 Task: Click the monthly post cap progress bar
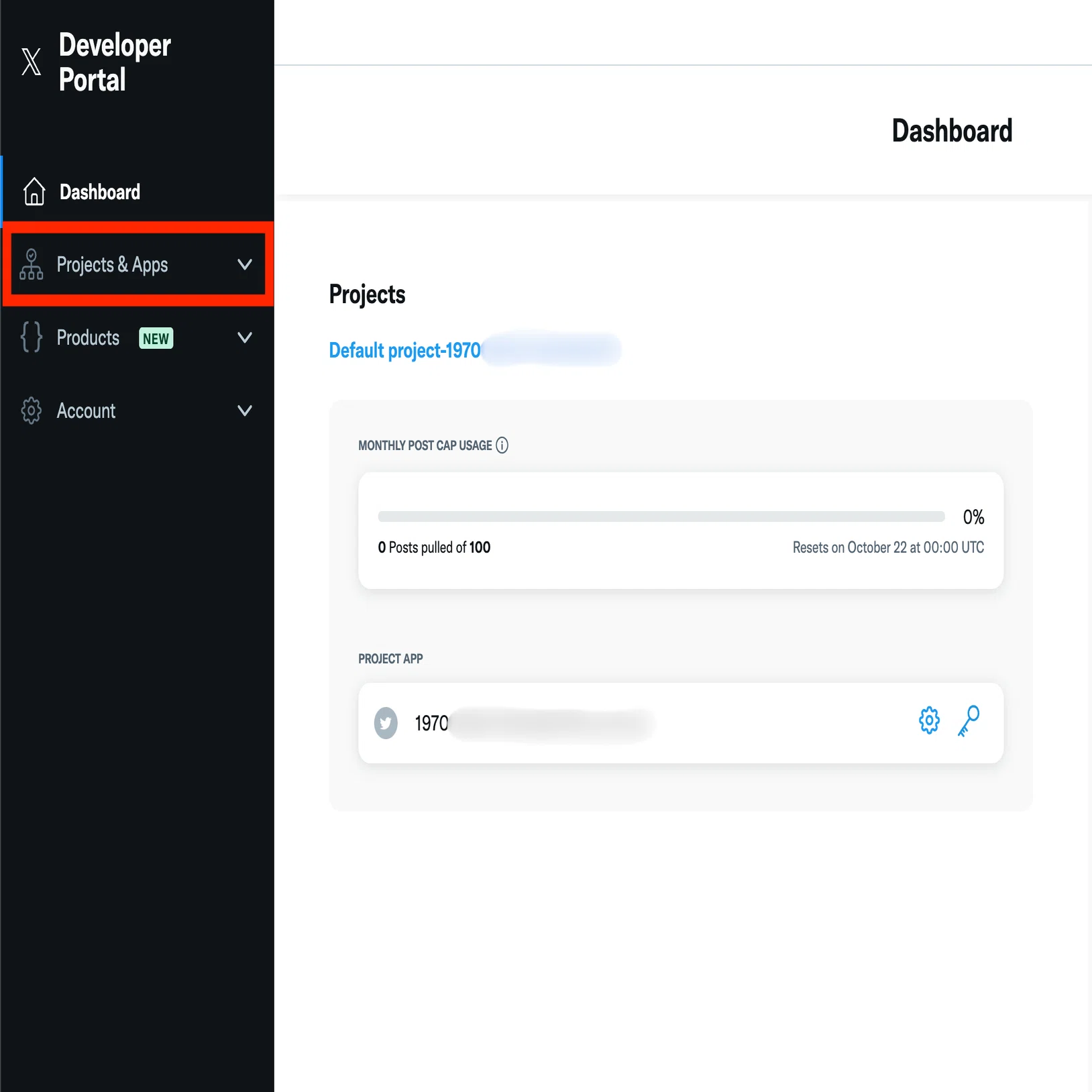pyautogui.click(x=661, y=516)
